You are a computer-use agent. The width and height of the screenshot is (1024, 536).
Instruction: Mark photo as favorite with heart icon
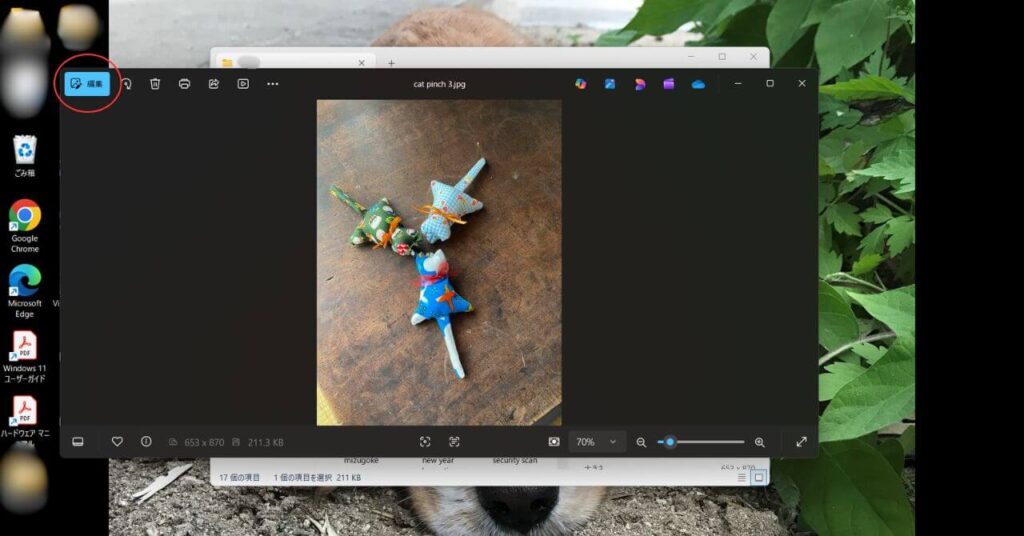pyautogui.click(x=117, y=442)
